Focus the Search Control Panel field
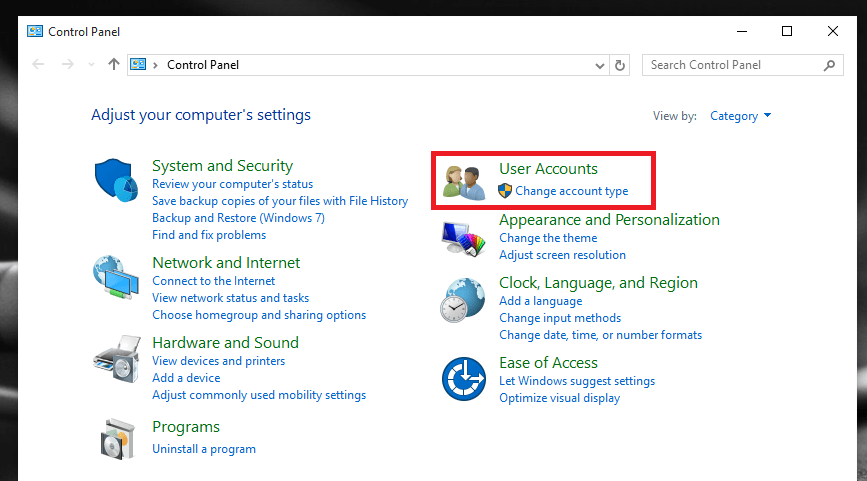This screenshot has width=867, height=481. point(735,65)
